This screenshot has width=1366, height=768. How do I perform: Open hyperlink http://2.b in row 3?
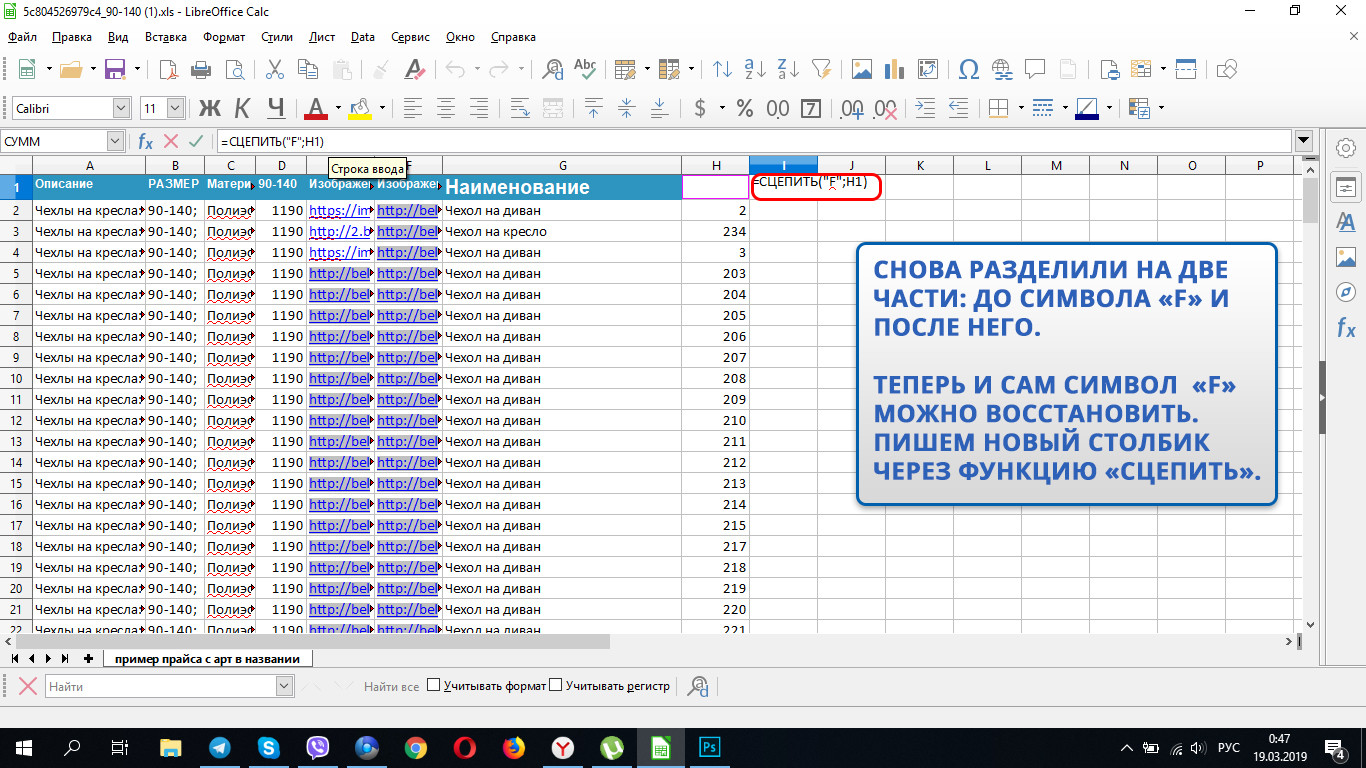click(339, 232)
